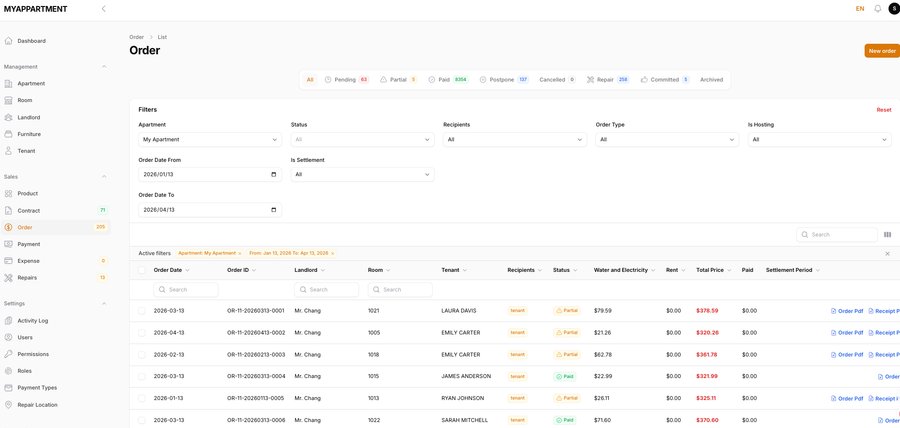
Task: Select the row for OR-11-20260313-0006
Action: 142,420
